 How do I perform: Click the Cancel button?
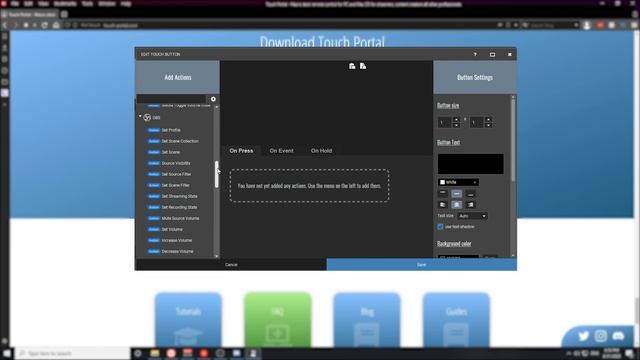(231, 264)
